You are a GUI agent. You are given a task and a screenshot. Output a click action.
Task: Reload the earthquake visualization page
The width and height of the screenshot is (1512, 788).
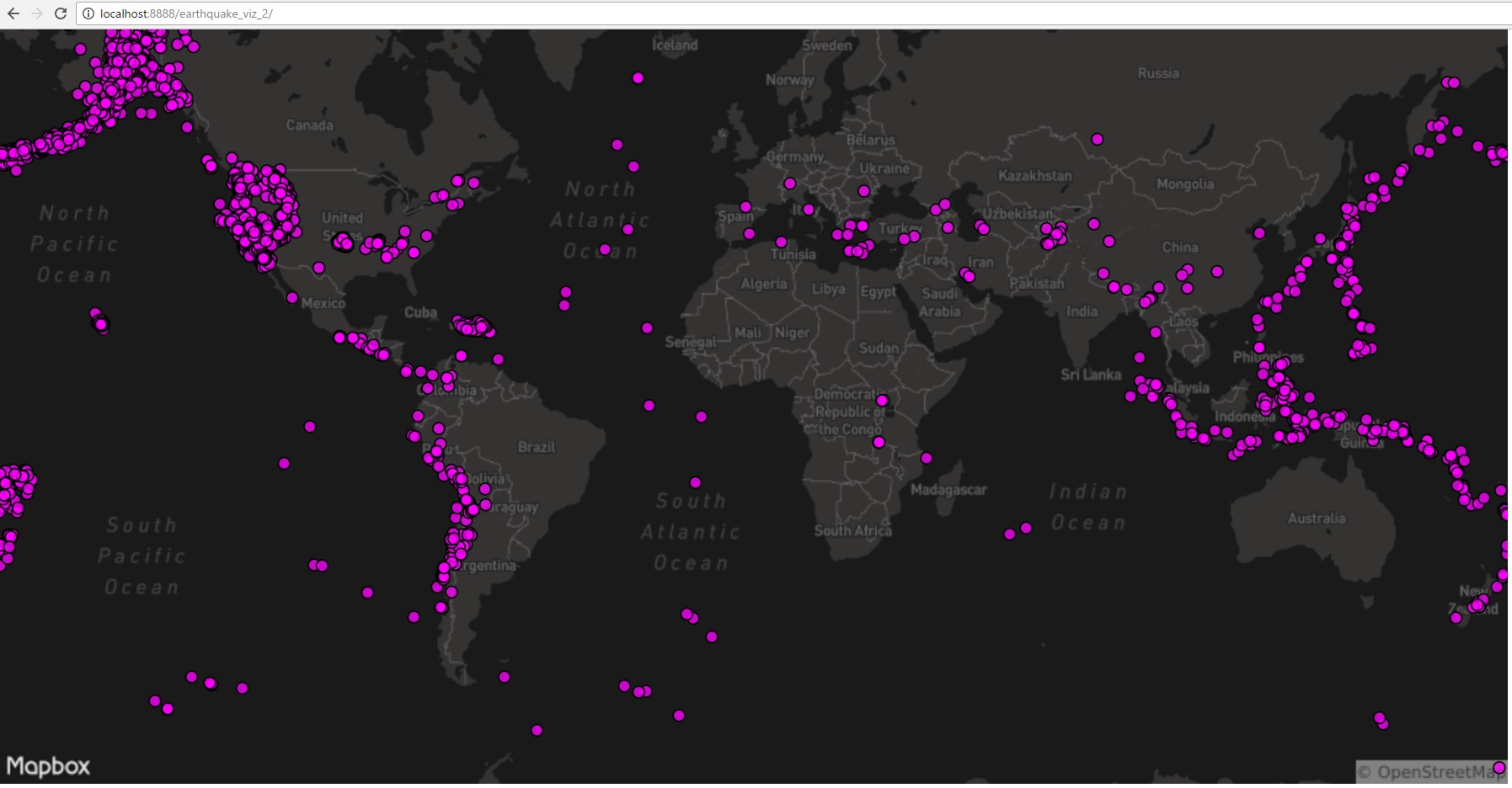pyautogui.click(x=59, y=14)
